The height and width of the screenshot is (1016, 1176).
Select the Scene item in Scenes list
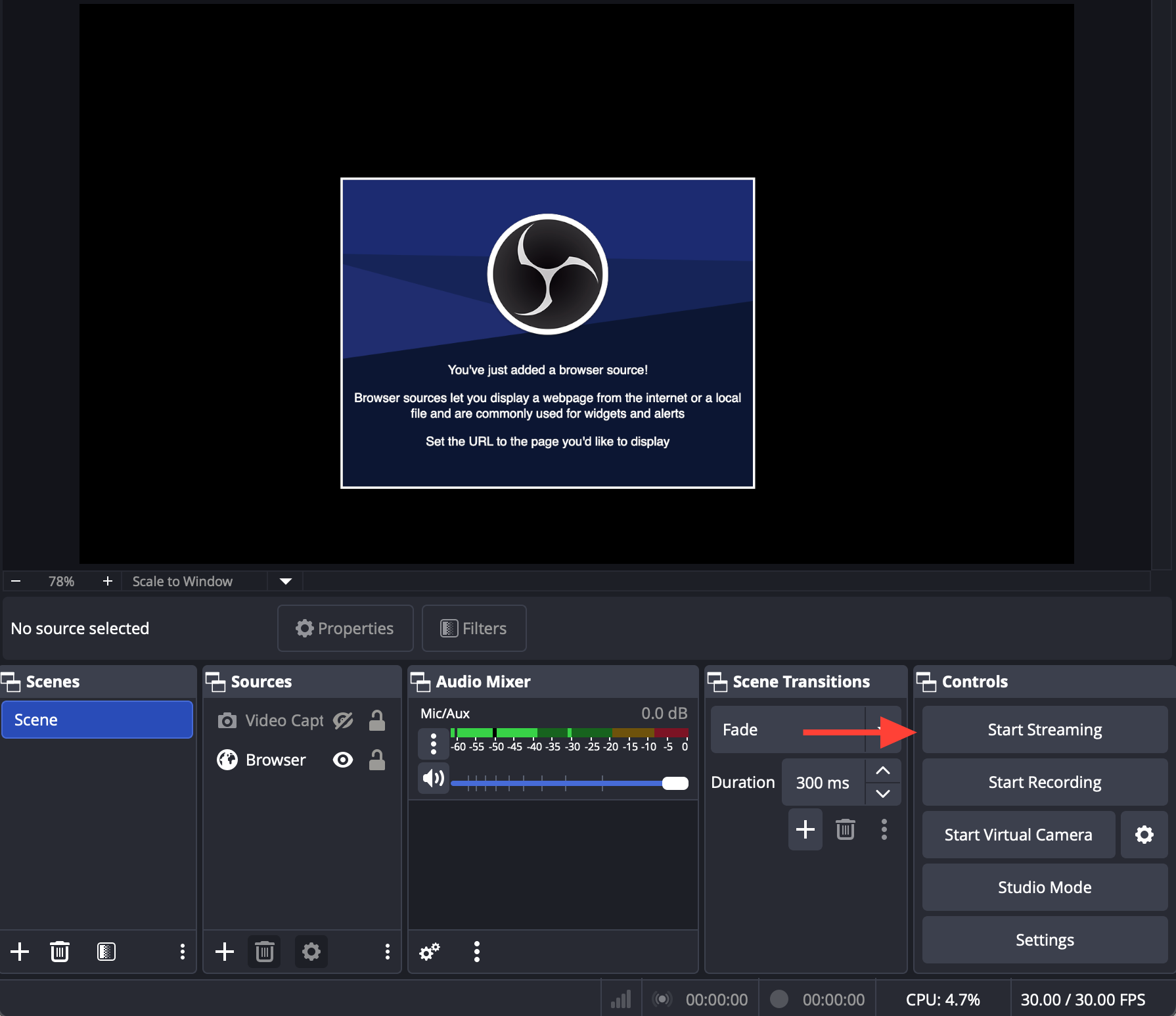click(97, 720)
